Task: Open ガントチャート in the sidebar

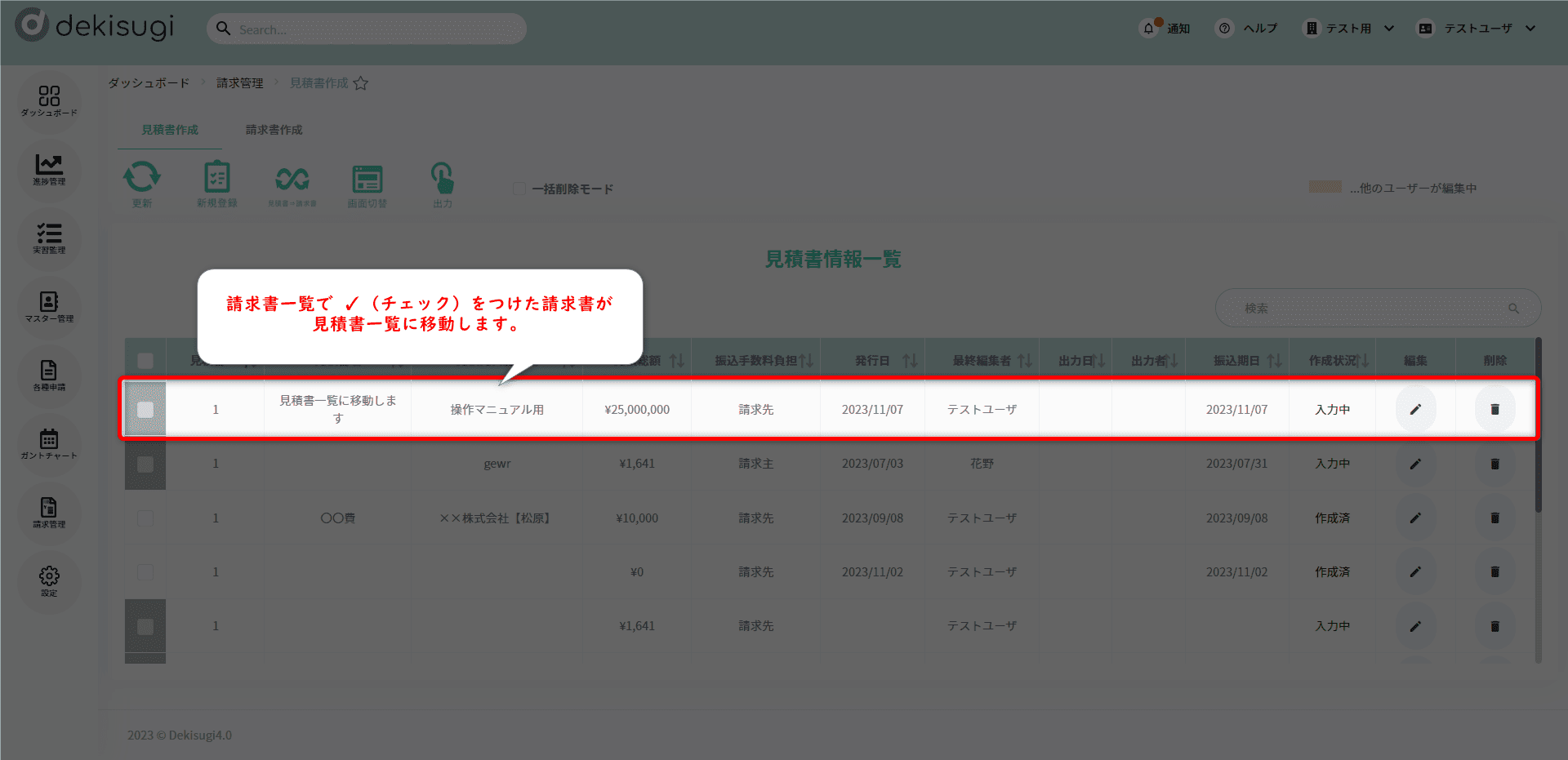Action: tap(49, 443)
